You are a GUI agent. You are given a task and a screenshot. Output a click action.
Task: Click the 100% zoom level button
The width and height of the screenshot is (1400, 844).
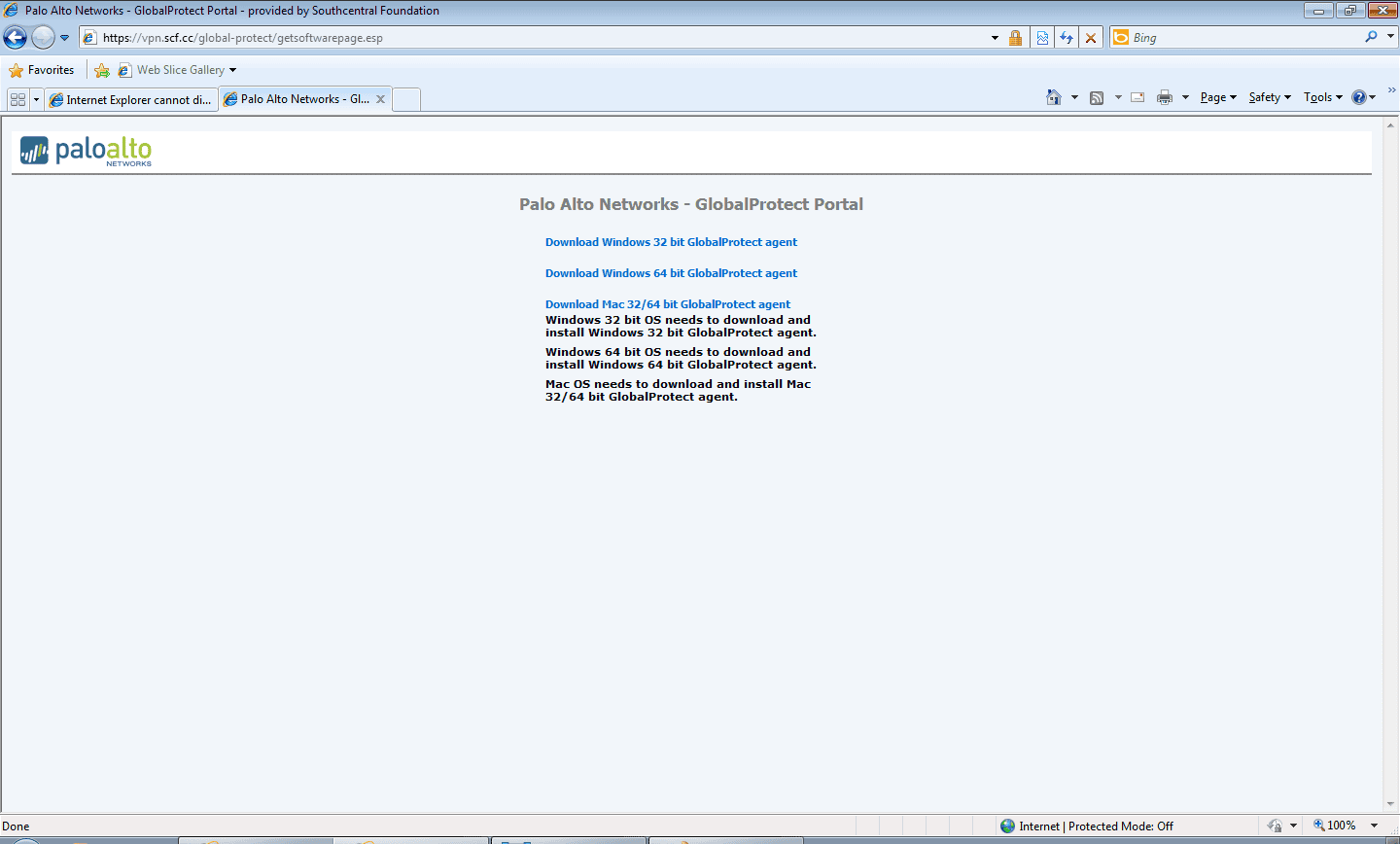click(1334, 826)
